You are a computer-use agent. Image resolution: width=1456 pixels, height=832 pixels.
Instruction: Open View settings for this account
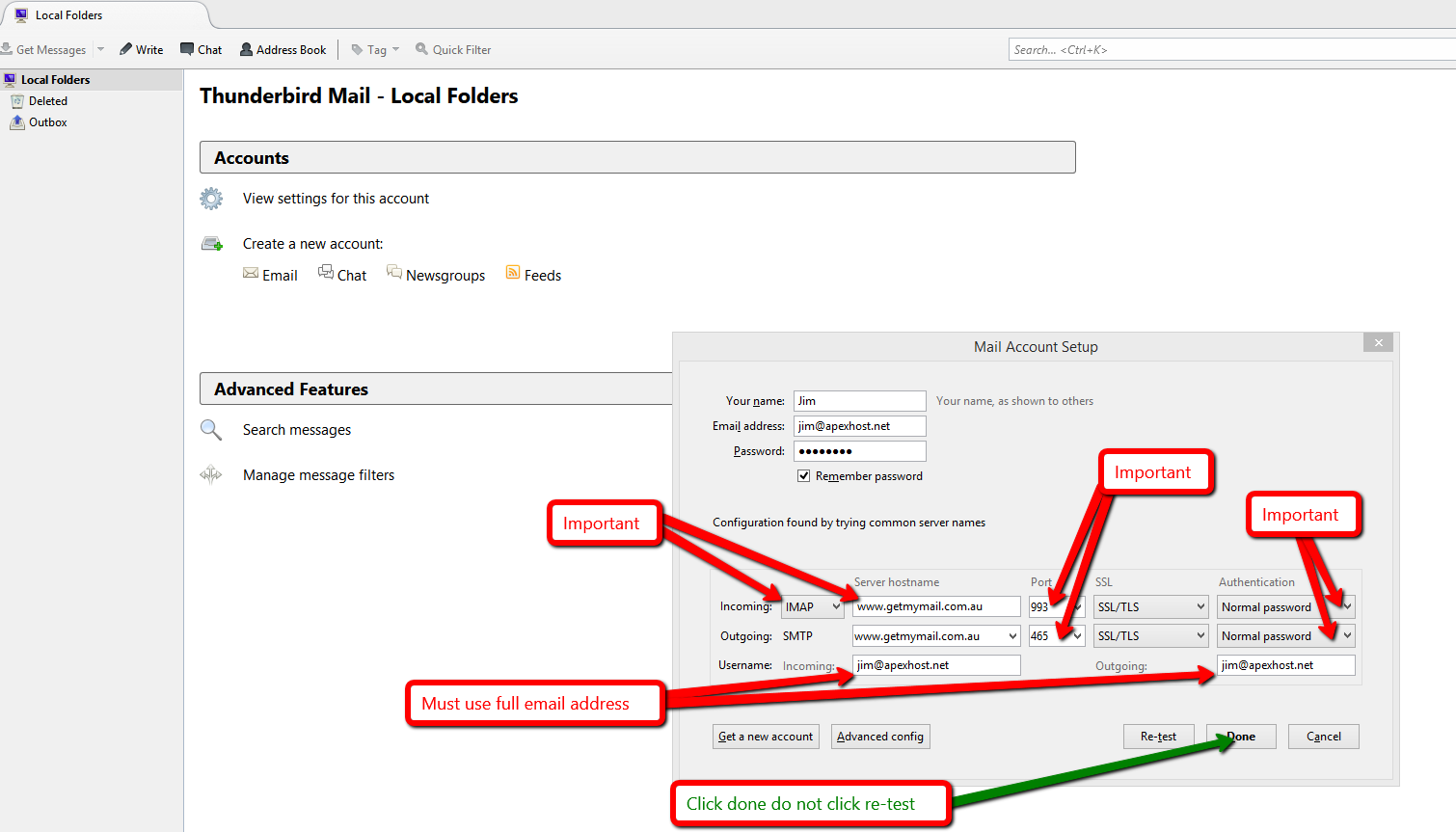(x=336, y=199)
